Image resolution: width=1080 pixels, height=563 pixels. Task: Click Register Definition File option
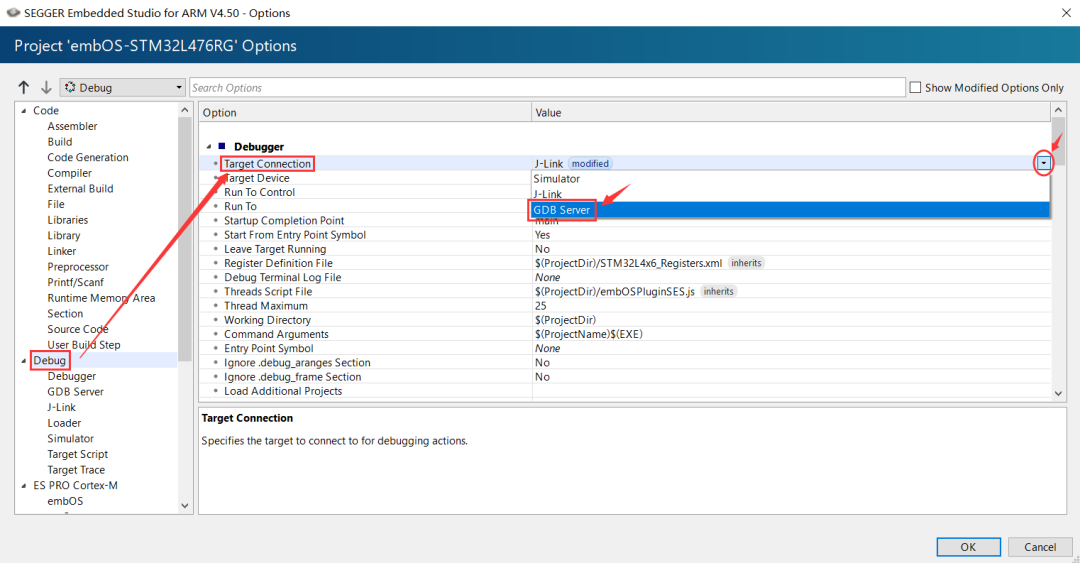click(x=278, y=263)
